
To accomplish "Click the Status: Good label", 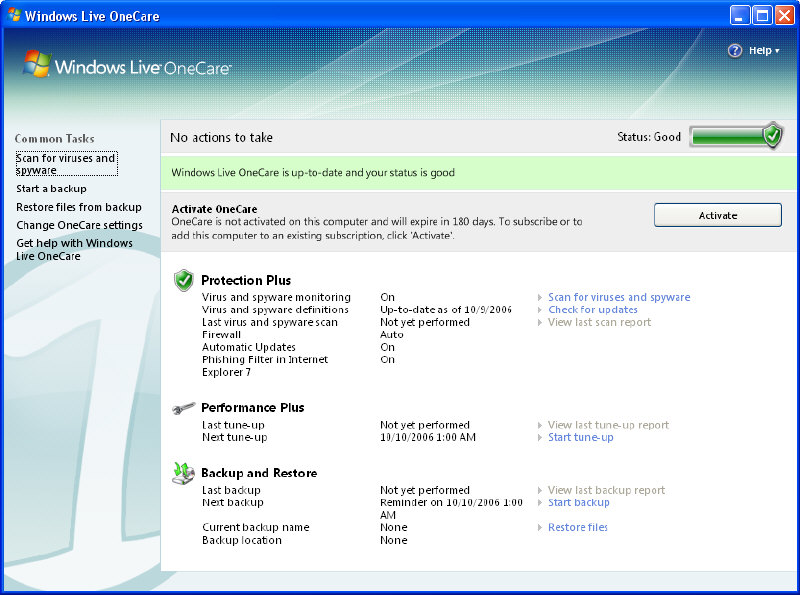I will (649, 137).
